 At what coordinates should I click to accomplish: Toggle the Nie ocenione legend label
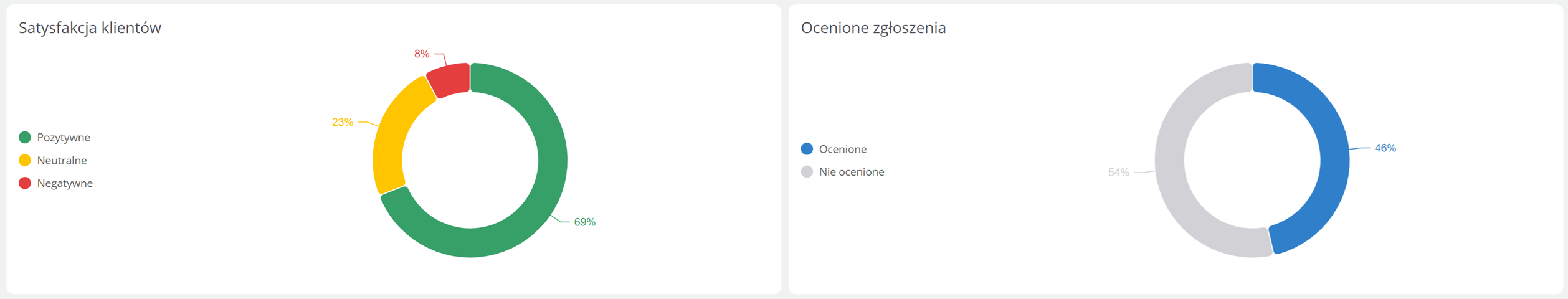point(851,172)
